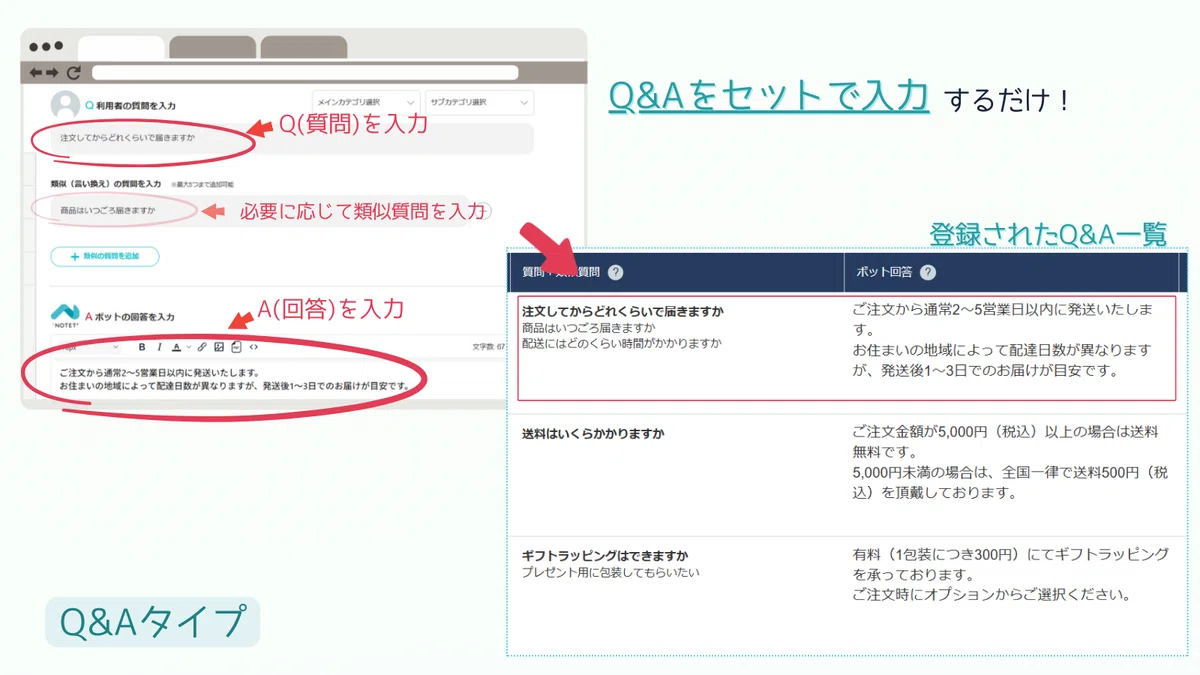Choose text color with the underlined A
The height and width of the screenshot is (675, 1200).
coord(176,347)
